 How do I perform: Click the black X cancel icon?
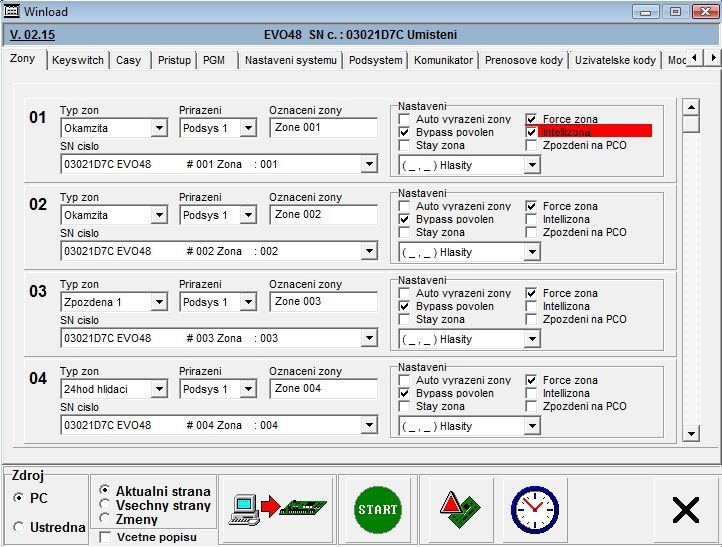click(685, 510)
